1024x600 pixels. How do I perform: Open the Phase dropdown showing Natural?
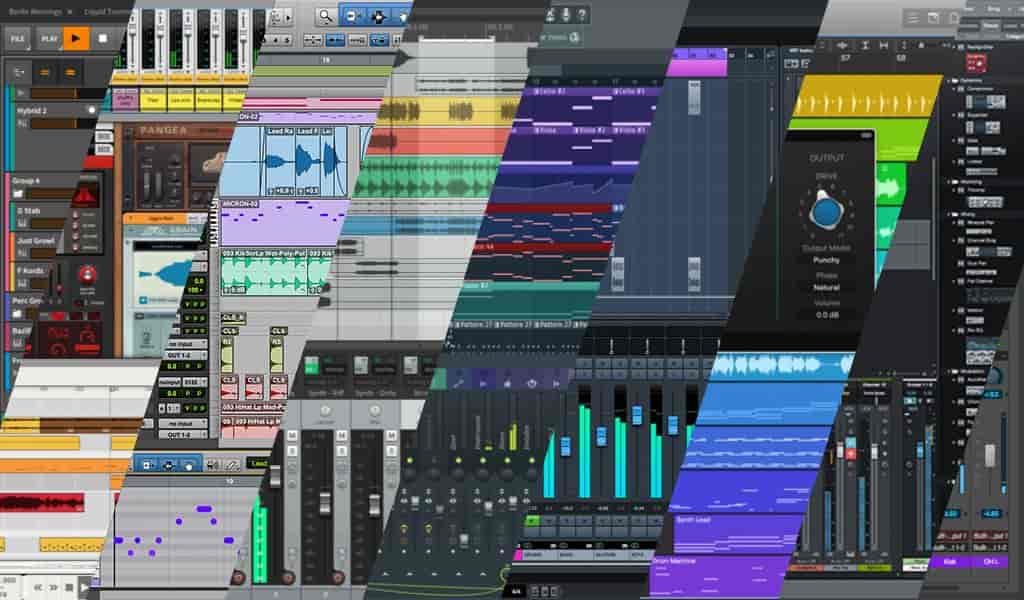point(828,285)
